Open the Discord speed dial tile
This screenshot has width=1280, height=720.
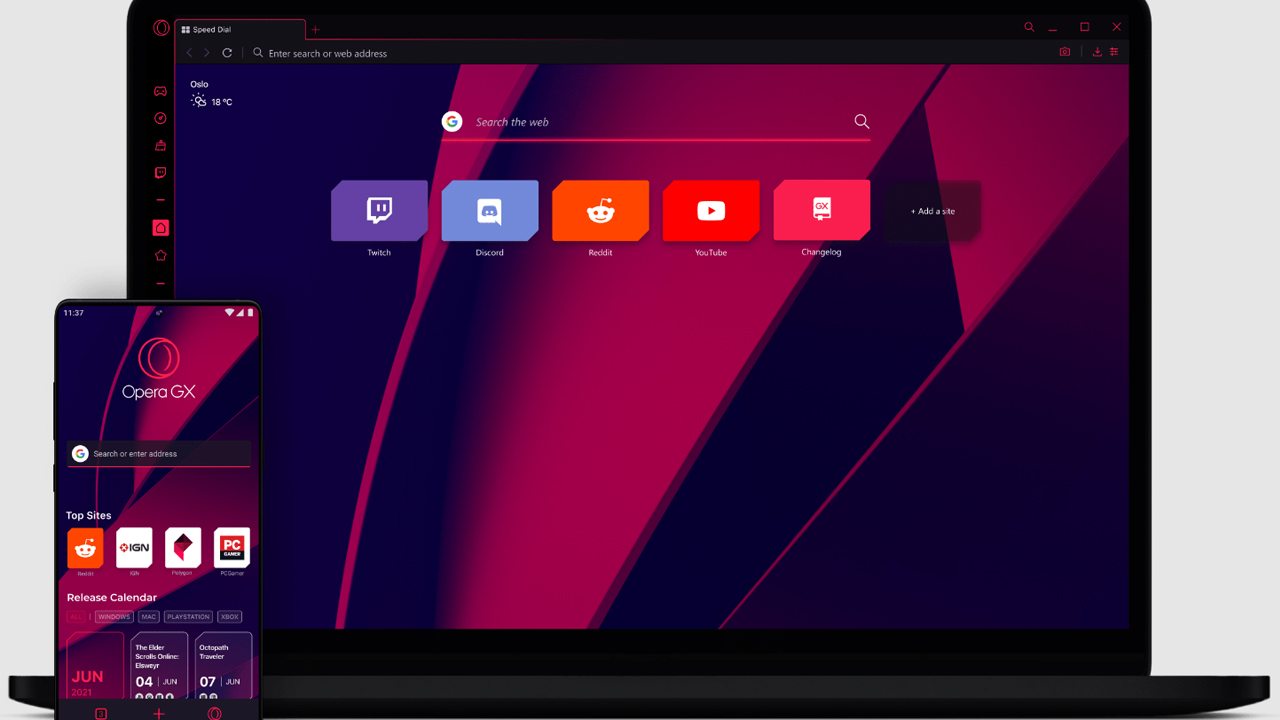pos(490,210)
